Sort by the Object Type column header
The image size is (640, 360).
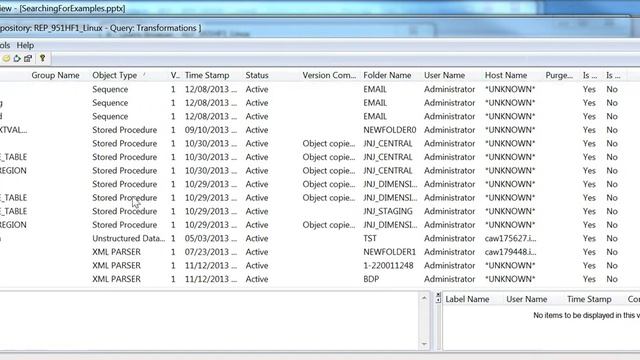coord(115,76)
